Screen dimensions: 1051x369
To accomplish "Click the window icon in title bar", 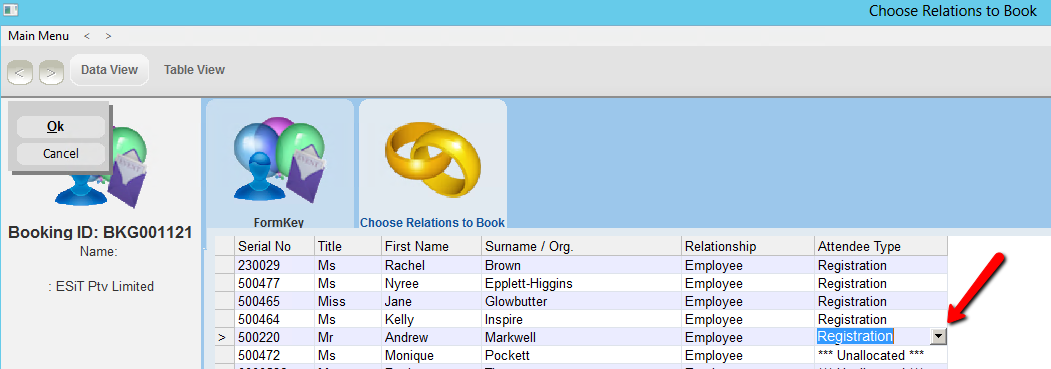I will 10,10.
